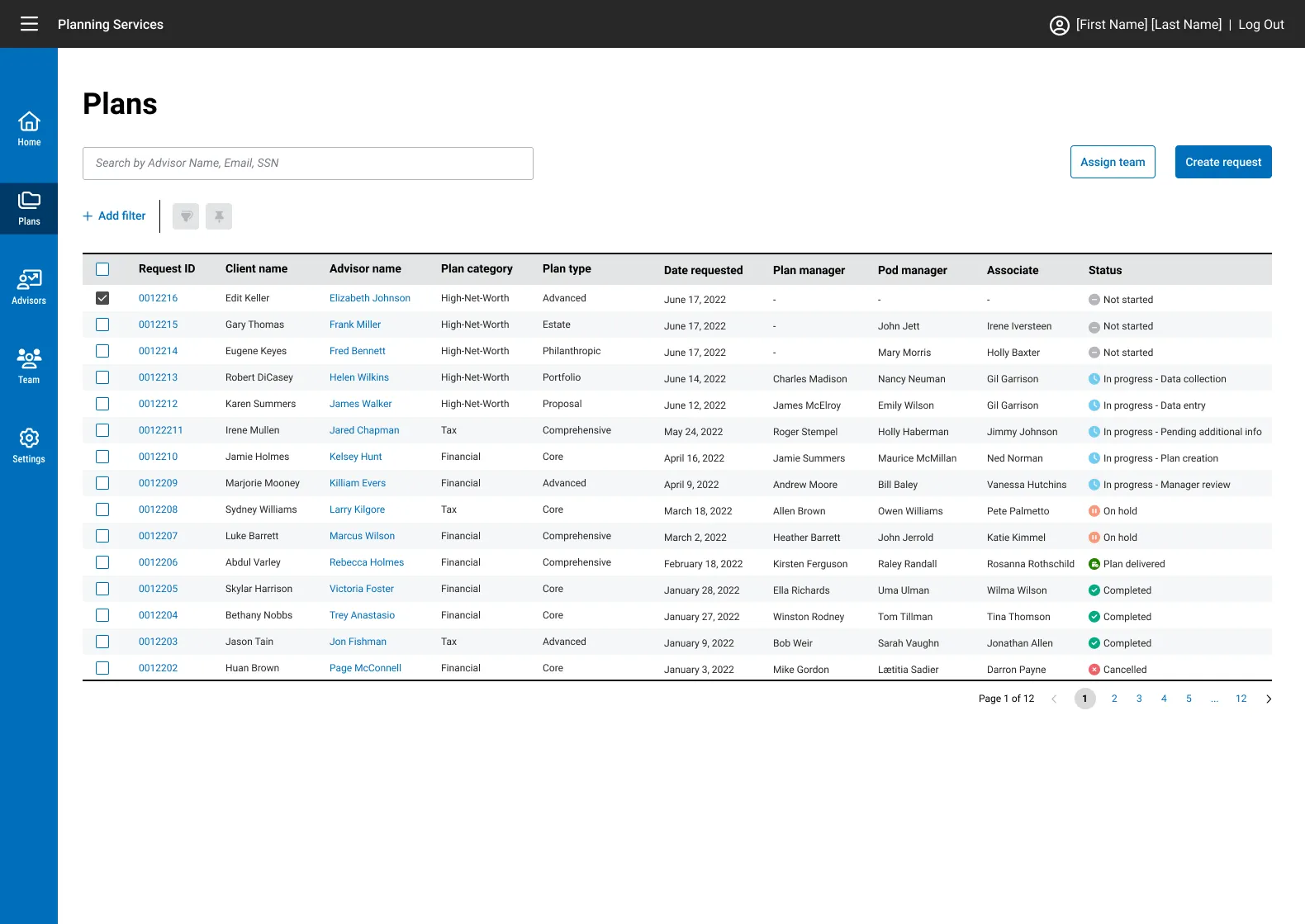Click the Assign team button
The width and height of the screenshot is (1305, 924).
tap(1113, 162)
